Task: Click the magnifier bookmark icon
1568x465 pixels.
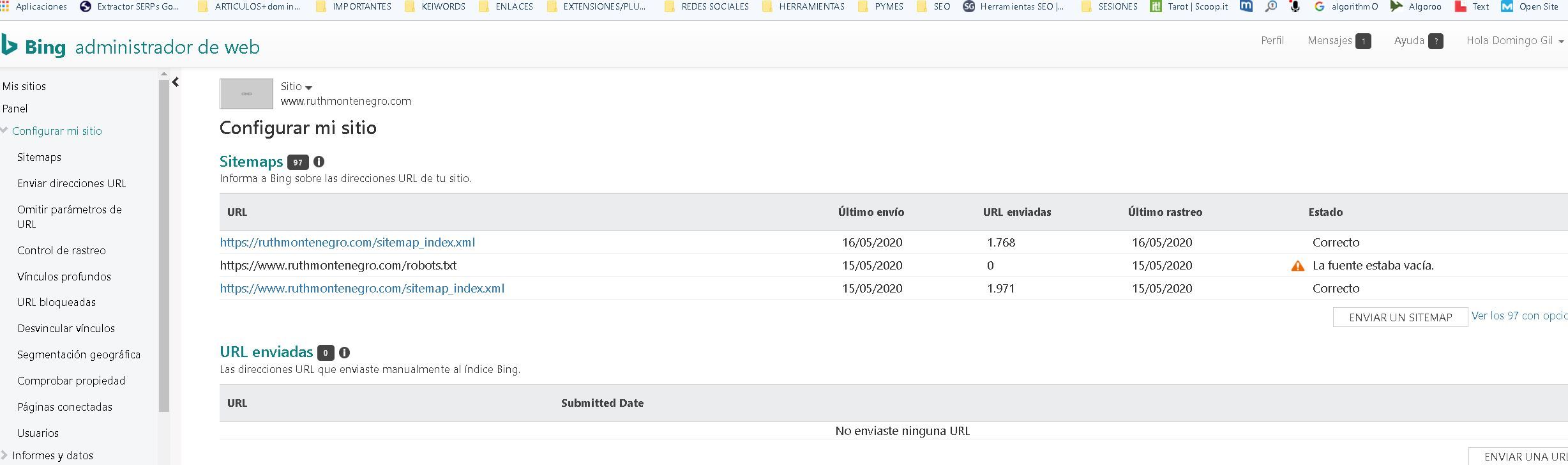Action: pyautogui.click(x=1271, y=6)
